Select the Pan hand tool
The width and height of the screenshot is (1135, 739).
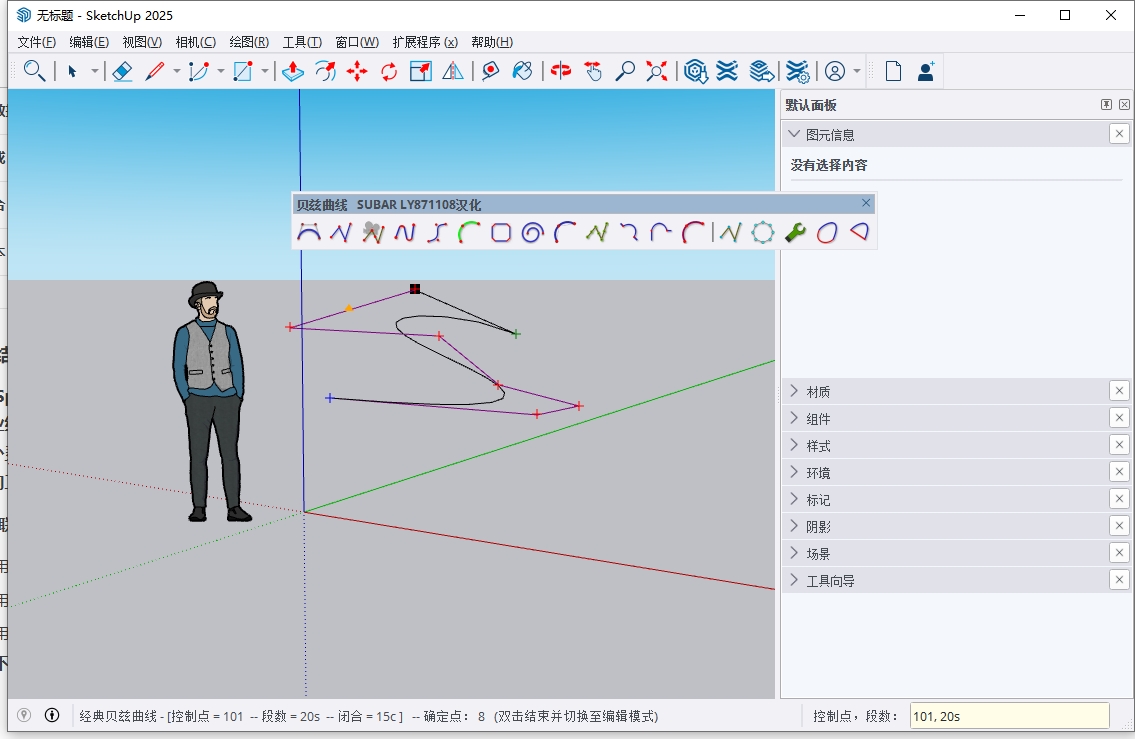click(593, 71)
